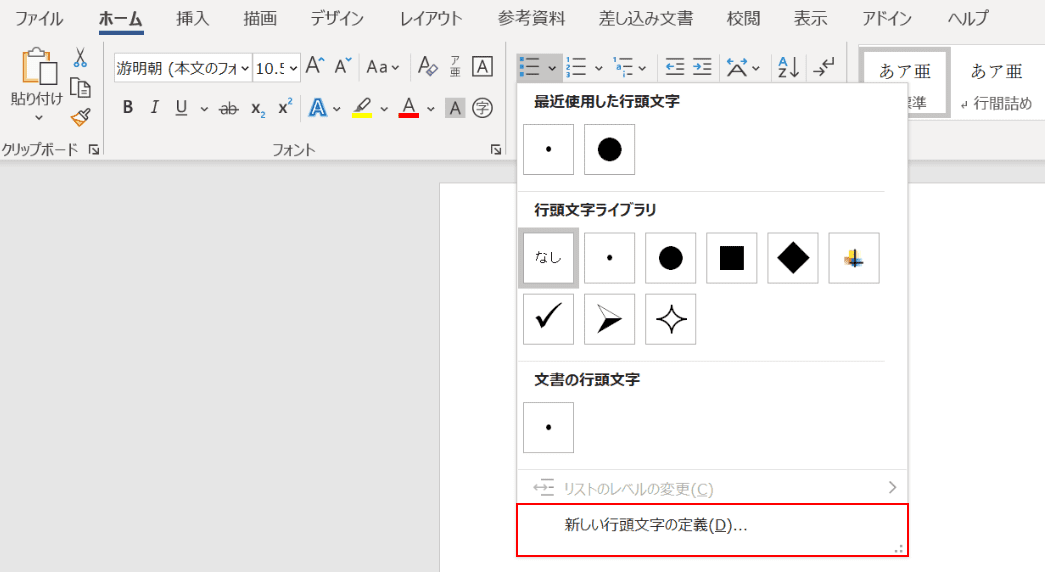The width and height of the screenshot is (1045, 572).
Task: Switch to the レイアウト tab
Action: (x=431, y=19)
